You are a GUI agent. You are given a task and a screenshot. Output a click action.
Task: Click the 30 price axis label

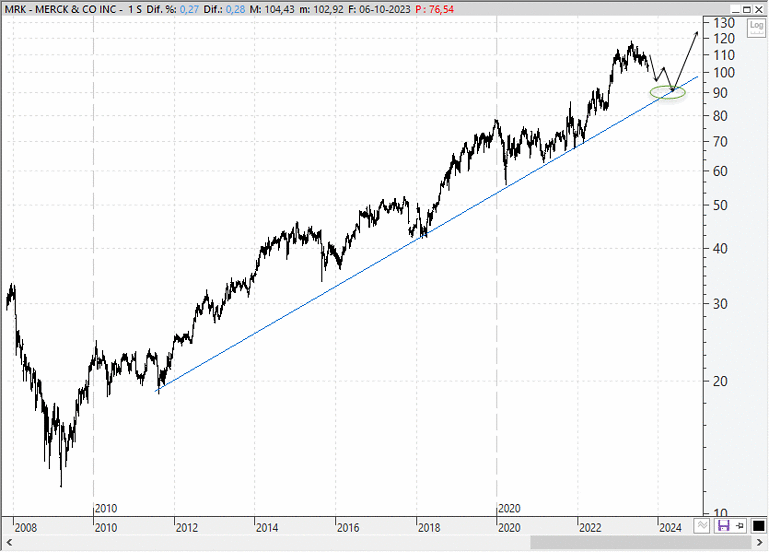pos(720,304)
